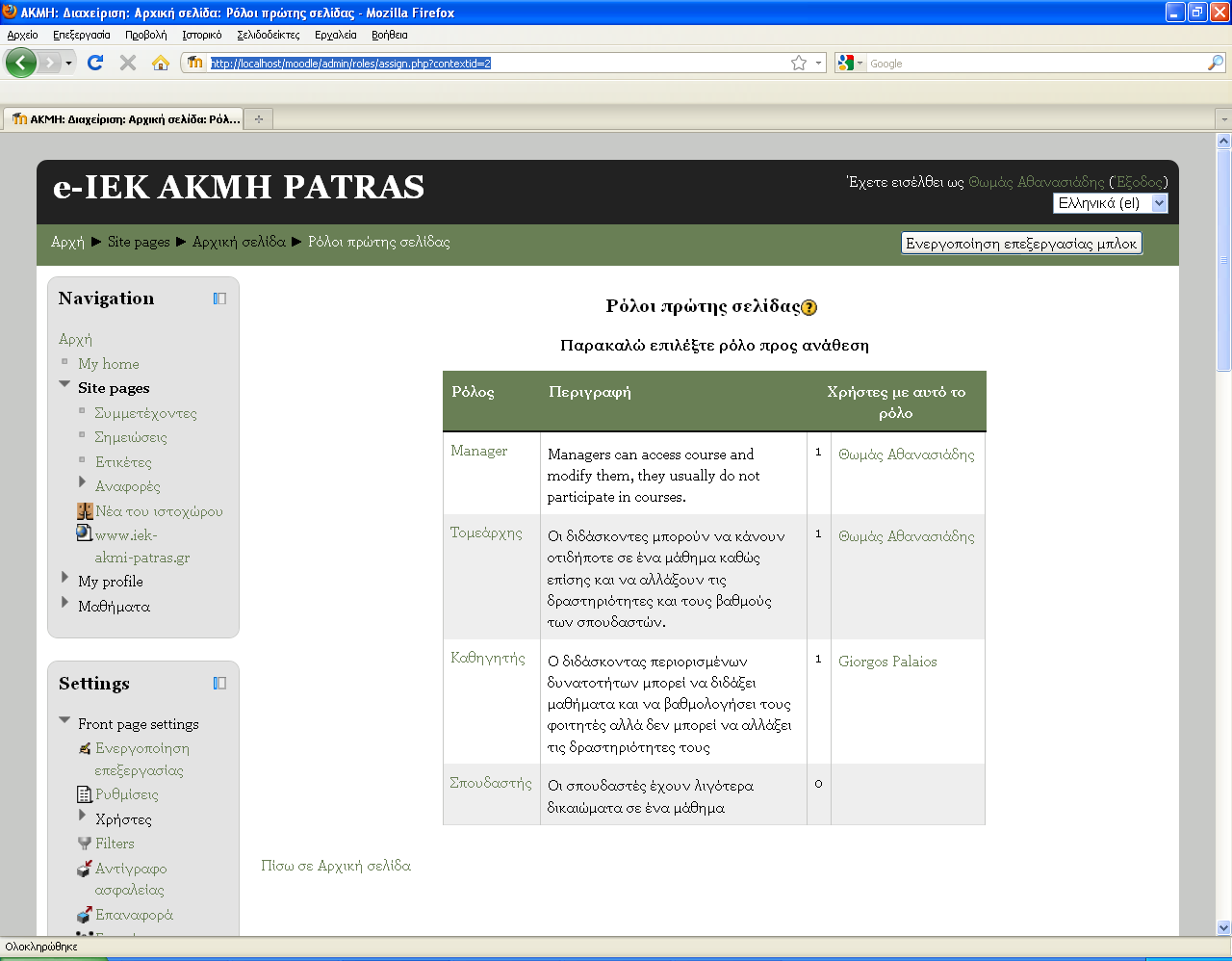The width and height of the screenshot is (1232, 961).
Task: Open the Εργαλεία menu
Action: pyautogui.click(x=336, y=35)
